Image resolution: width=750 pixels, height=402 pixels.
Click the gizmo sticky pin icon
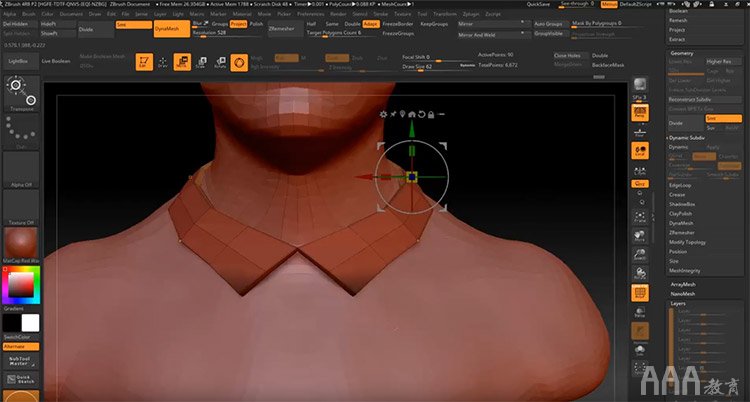coord(393,114)
